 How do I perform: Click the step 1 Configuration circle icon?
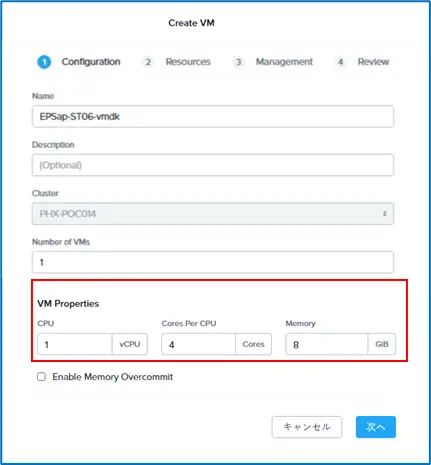44,62
